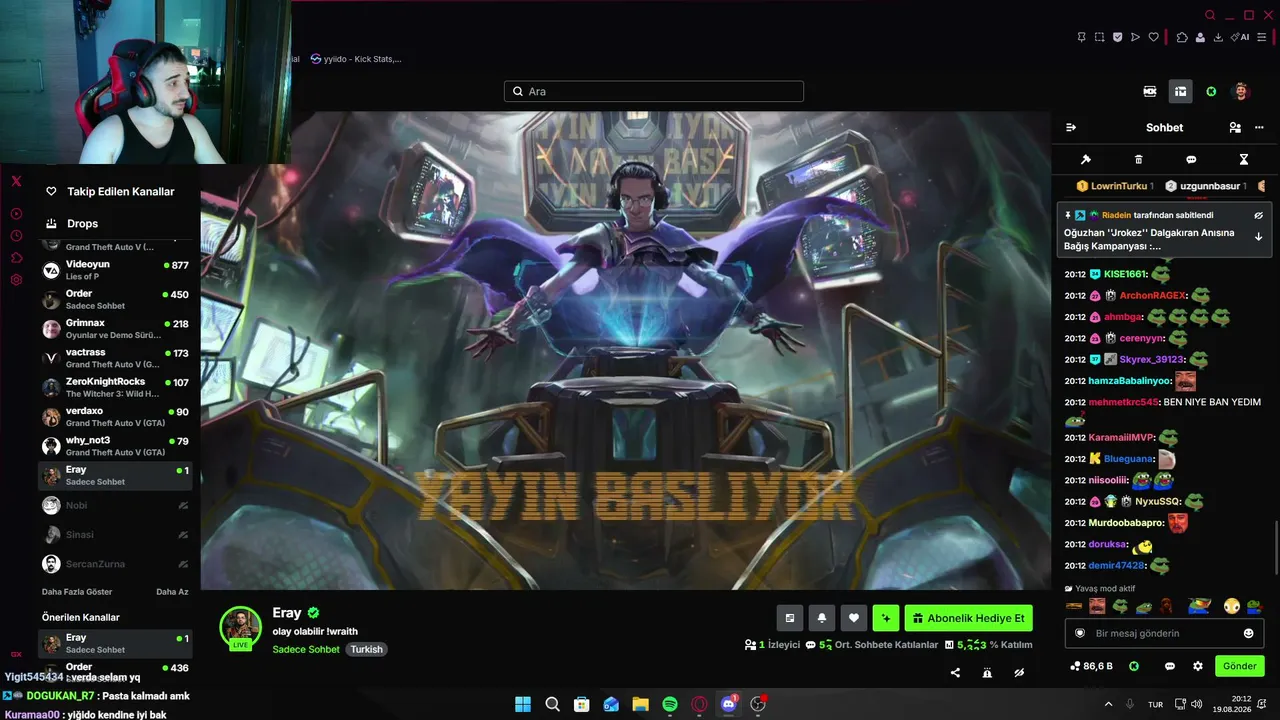Select the Videoyun channel in sidebar
Viewport: 1280px width, 720px height.
[116, 270]
